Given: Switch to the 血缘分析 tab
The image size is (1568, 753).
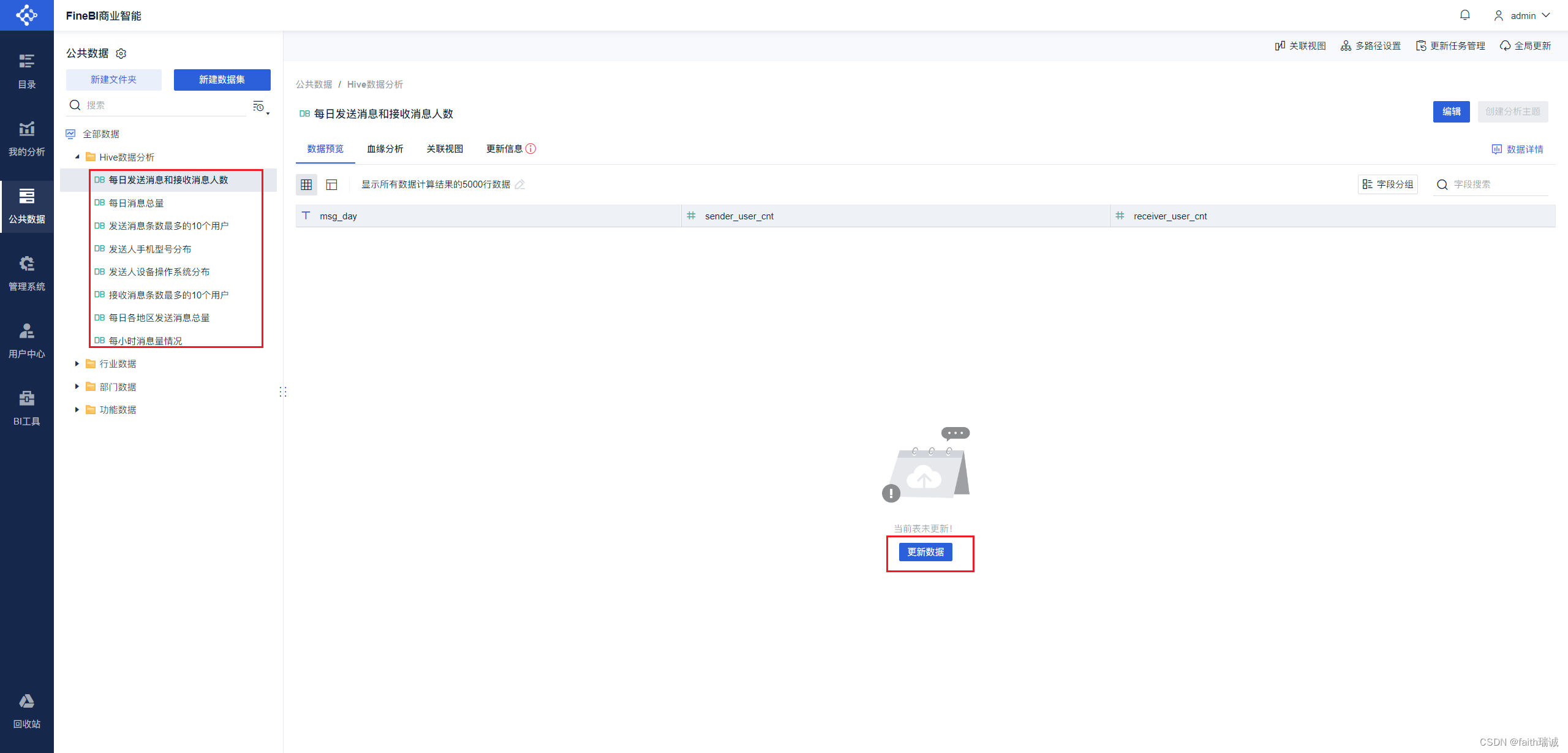Looking at the screenshot, I should click(x=385, y=149).
